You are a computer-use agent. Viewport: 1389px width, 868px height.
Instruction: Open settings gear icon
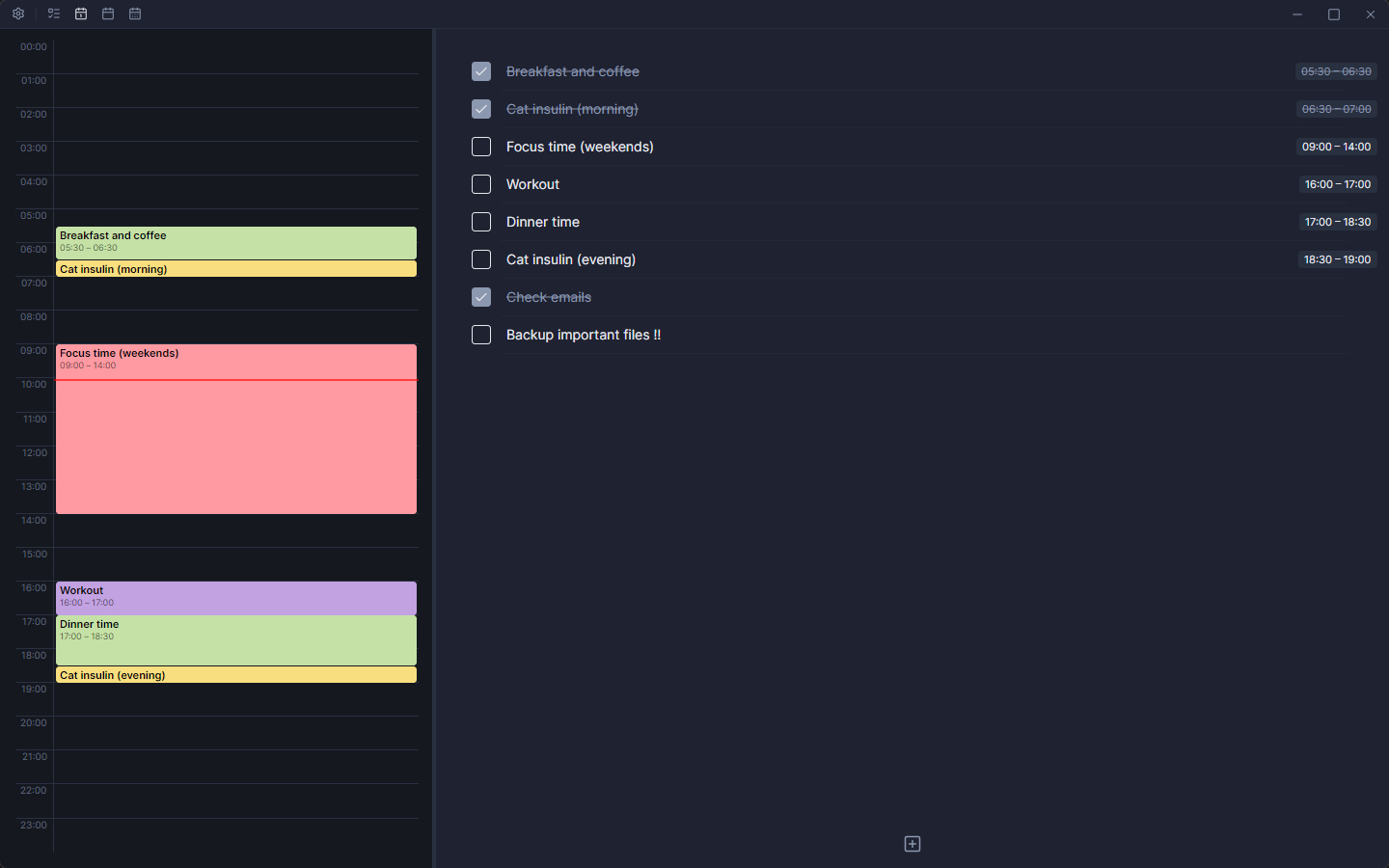click(x=18, y=14)
